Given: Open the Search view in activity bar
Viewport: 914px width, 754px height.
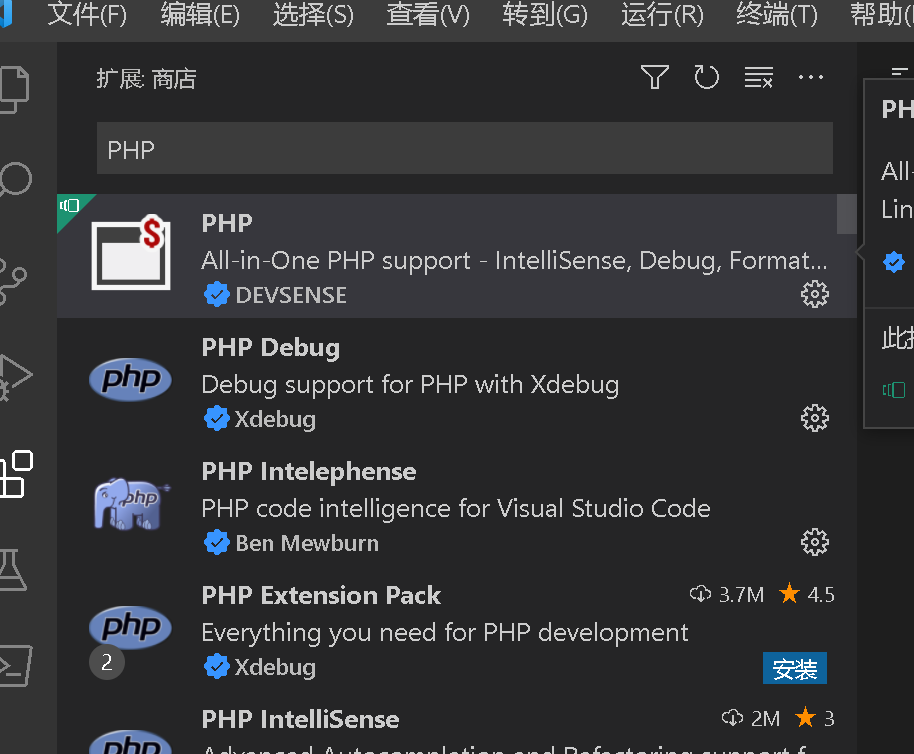Looking at the screenshot, I should coord(14,182).
